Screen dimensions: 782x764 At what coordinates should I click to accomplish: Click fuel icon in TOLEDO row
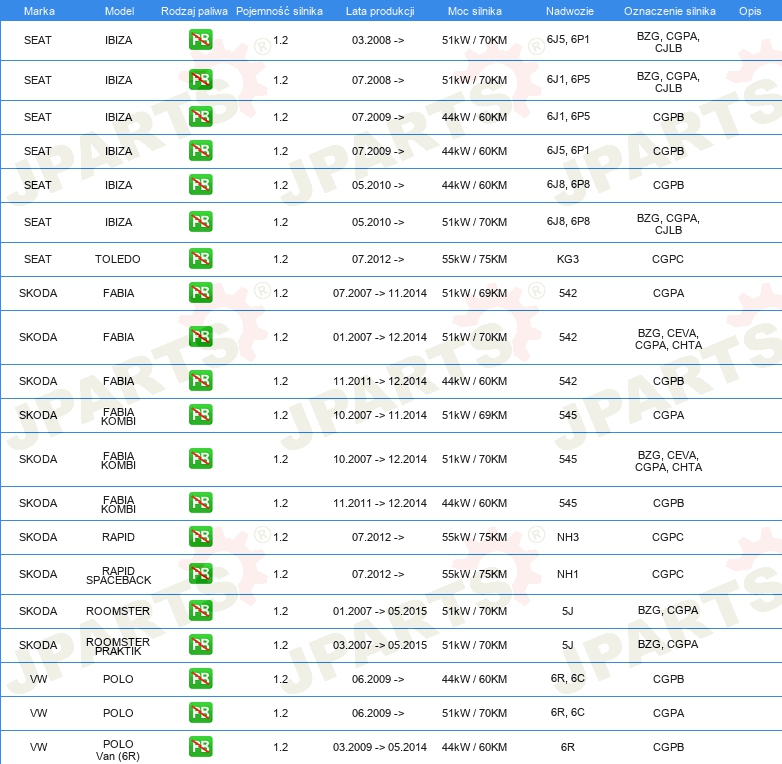point(200,259)
